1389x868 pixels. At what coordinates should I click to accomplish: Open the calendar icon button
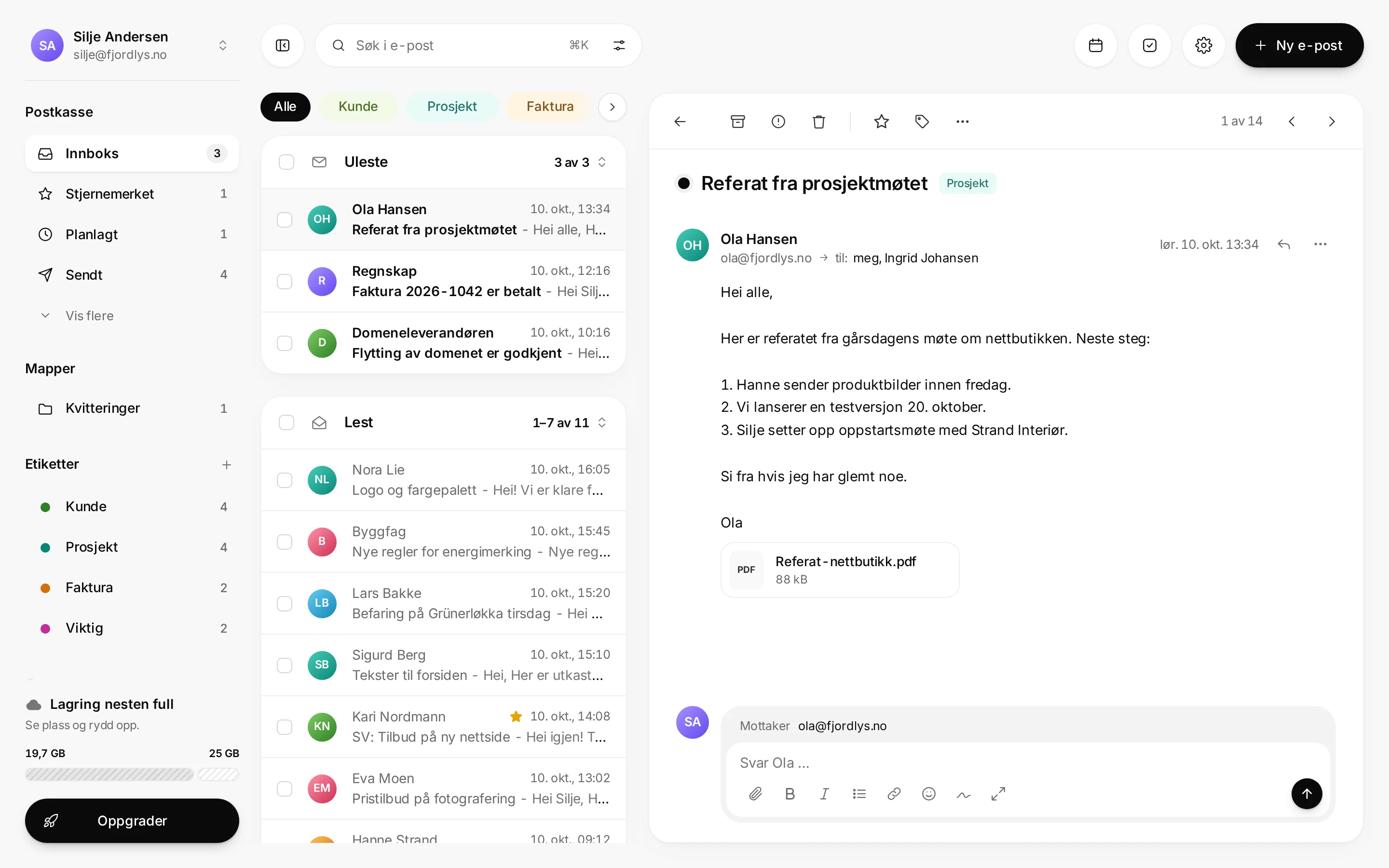[x=1095, y=45]
